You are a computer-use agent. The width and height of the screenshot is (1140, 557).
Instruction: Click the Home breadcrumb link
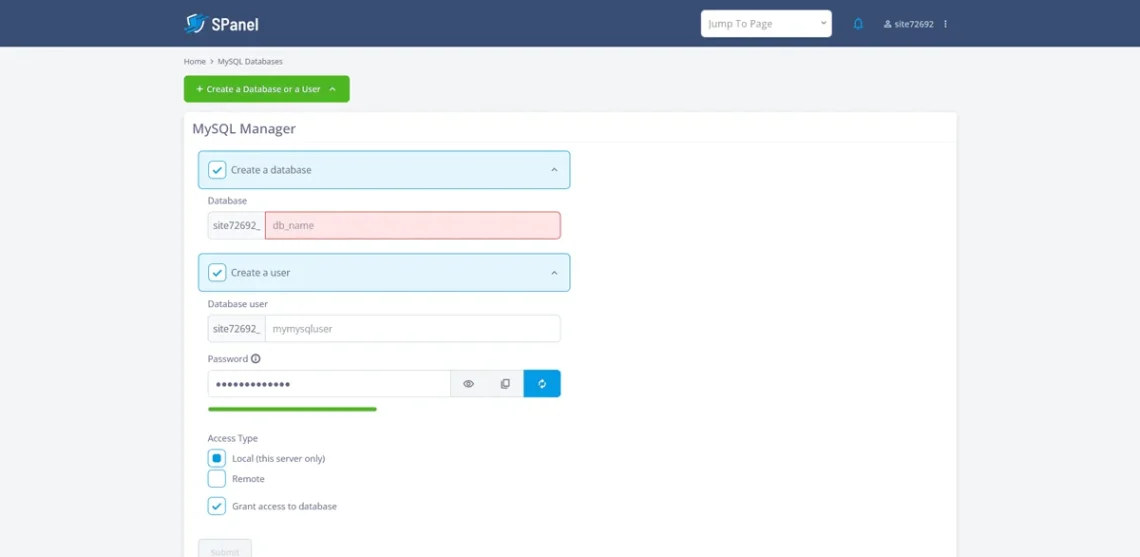tap(194, 62)
